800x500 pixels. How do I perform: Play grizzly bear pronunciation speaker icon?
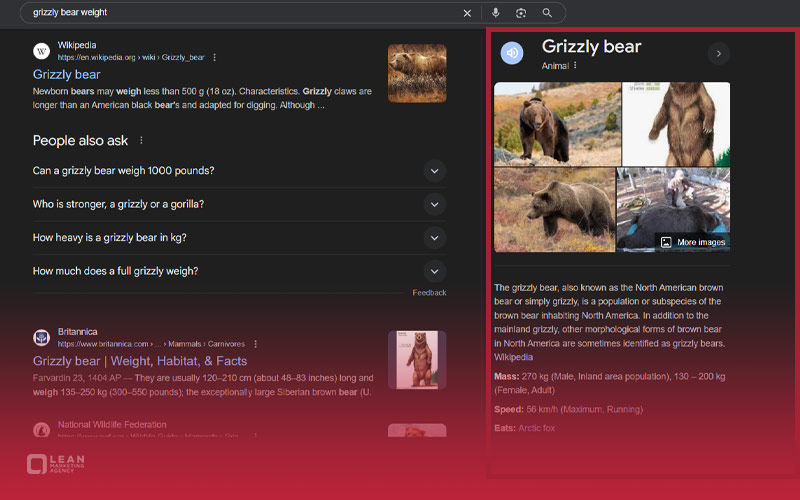coord(512,53)
